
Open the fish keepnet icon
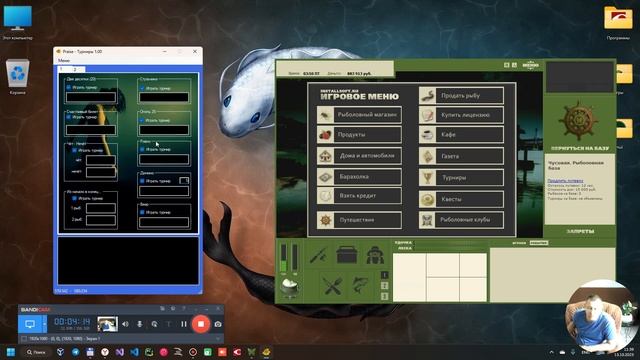(360, 284)
